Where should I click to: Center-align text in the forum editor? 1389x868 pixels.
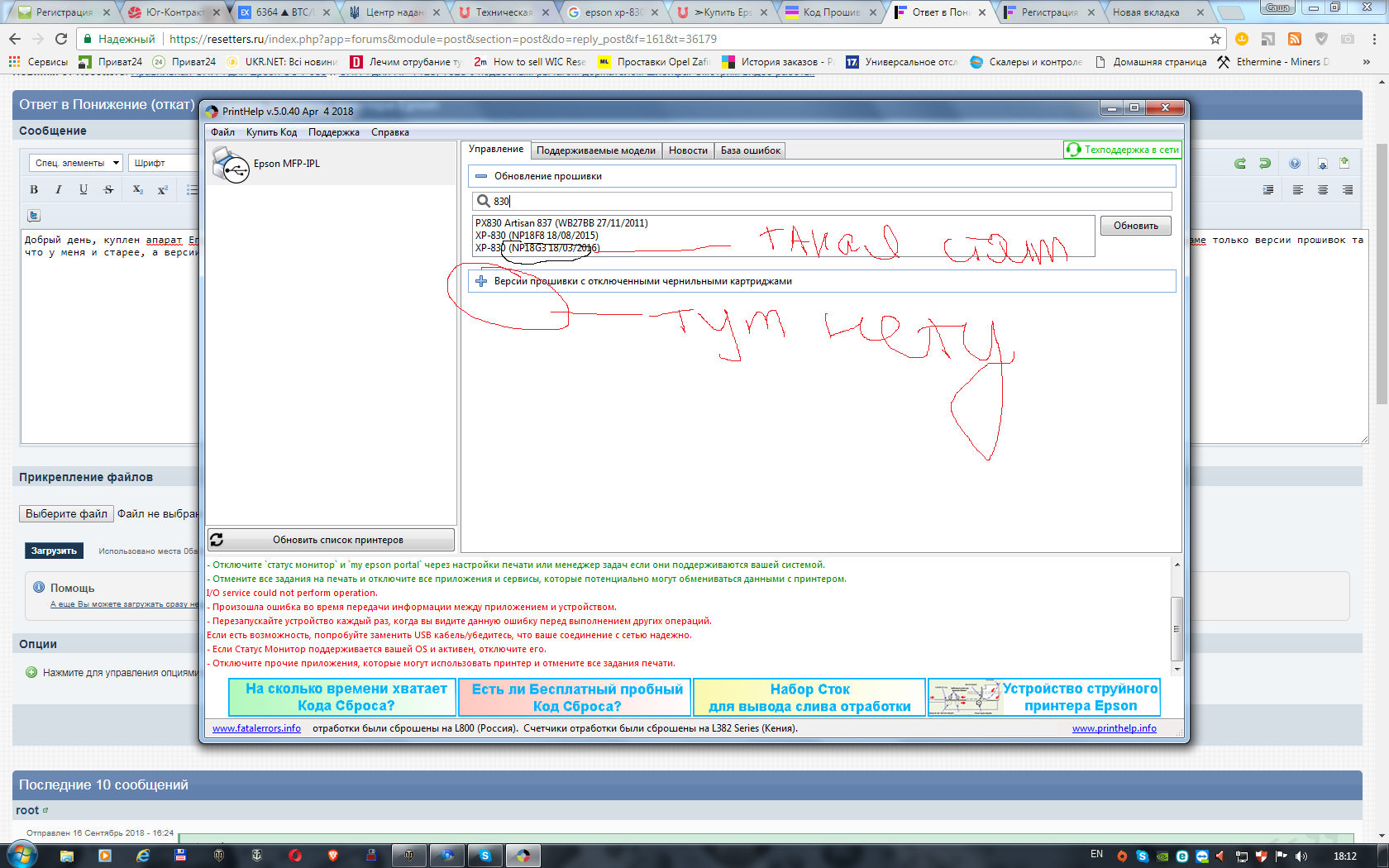pyautogui.click(x=1323, y=190)
